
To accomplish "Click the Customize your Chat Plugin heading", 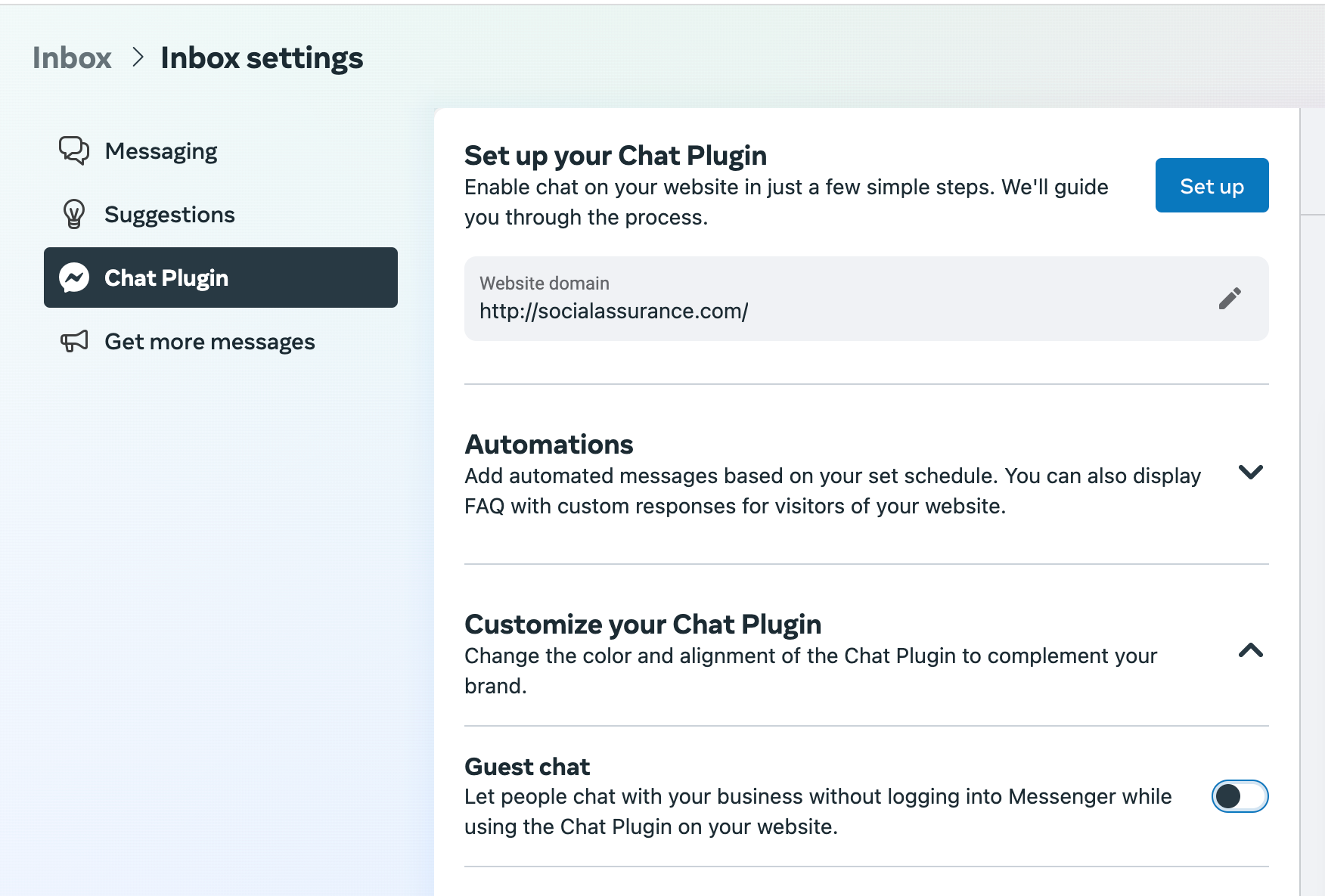I will tap(643, 625).
